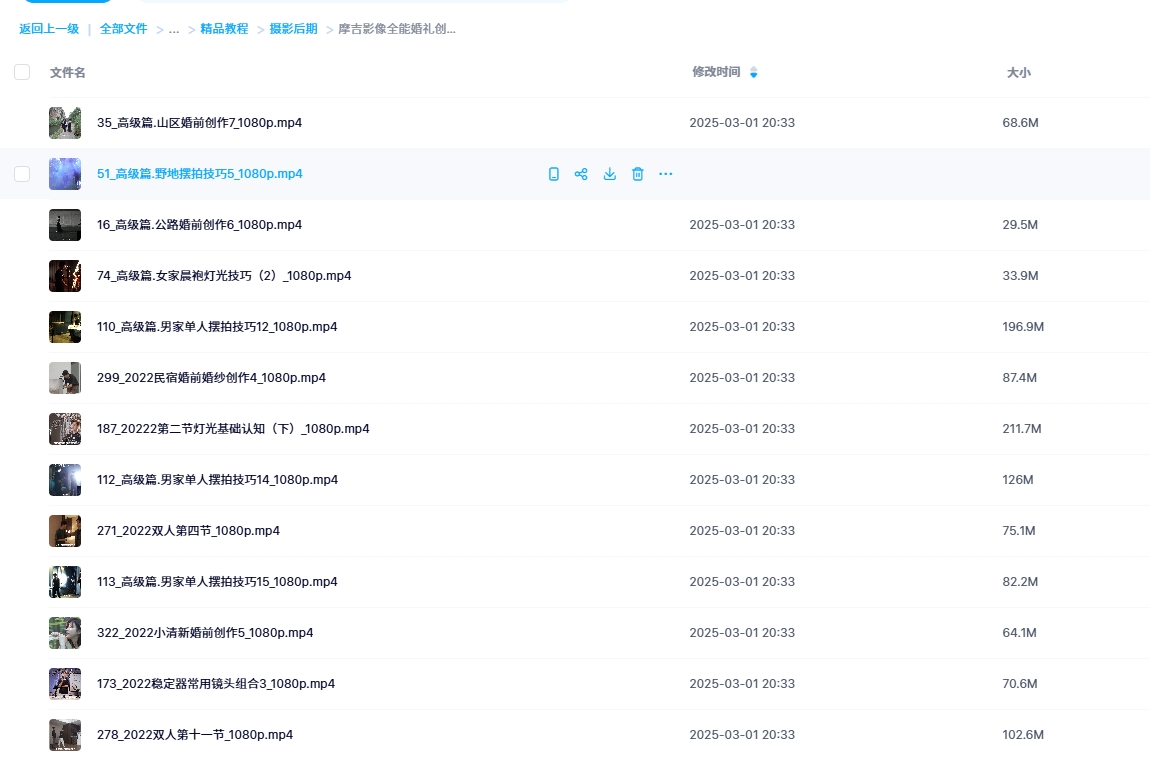
Task: Open thumbnail of 35_高级篇.山区婚前创作7 video
Action: click(65, 123)
